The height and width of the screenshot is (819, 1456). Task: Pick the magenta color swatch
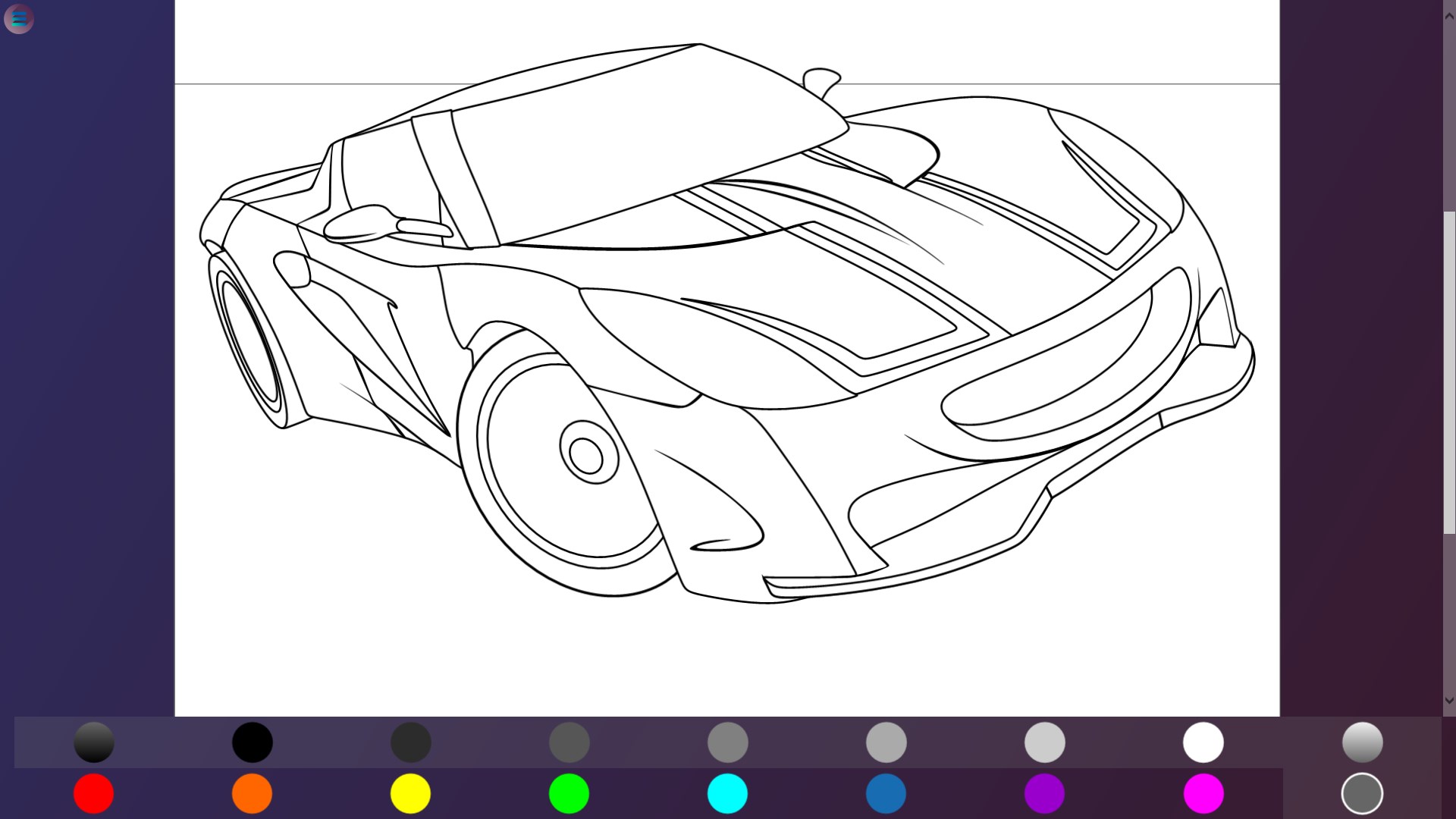[1203, 793]
